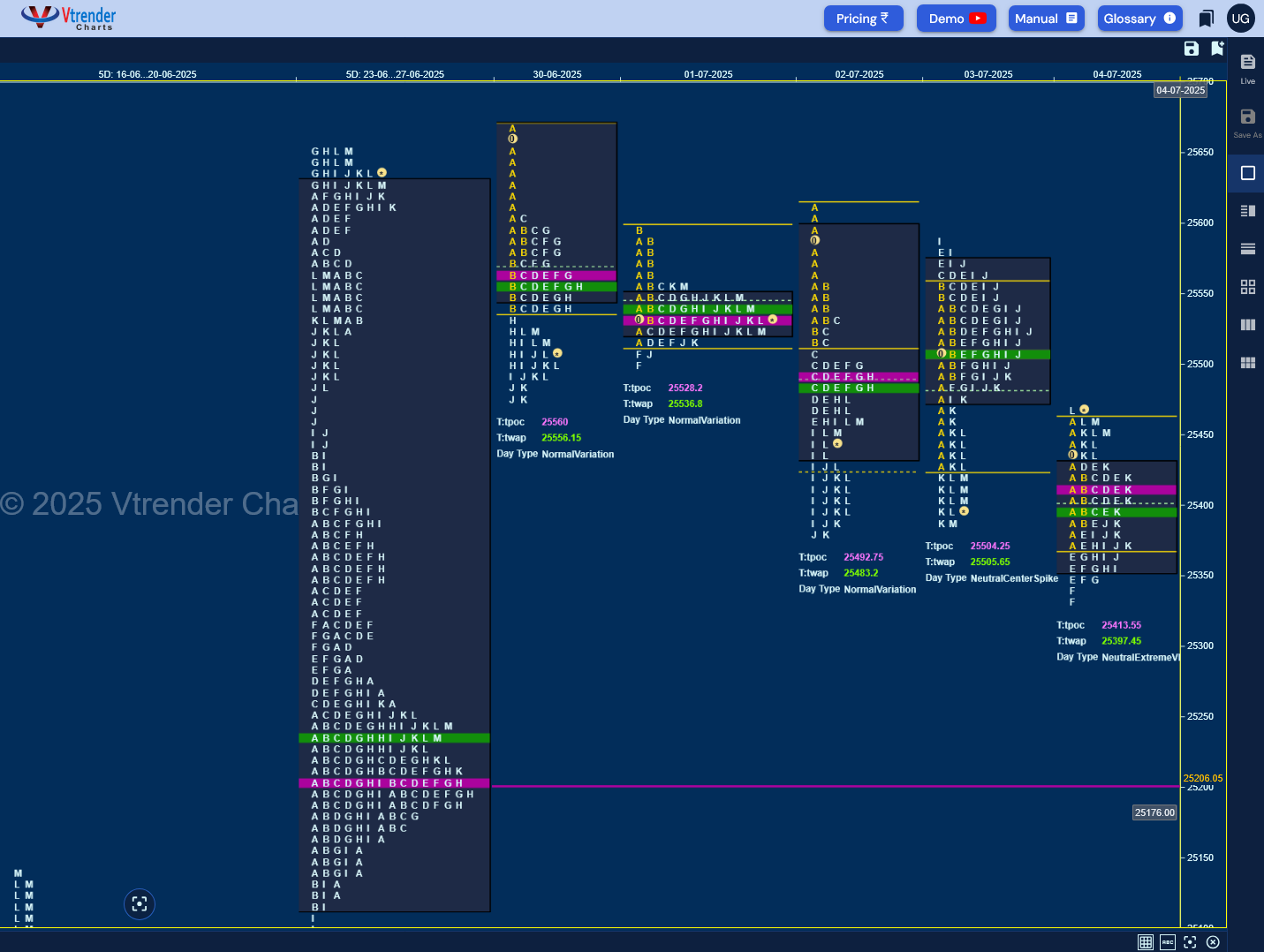Open the Glossary button
The image size is (1264, 952).
[1139, 19]
